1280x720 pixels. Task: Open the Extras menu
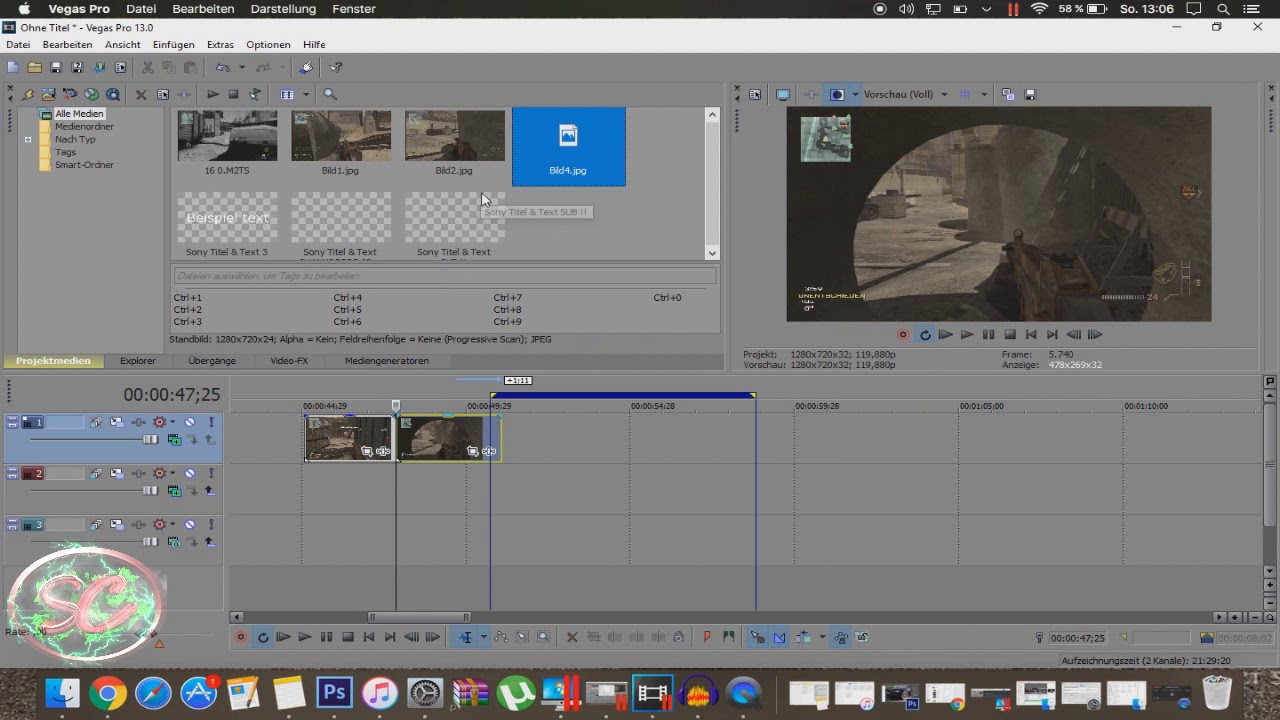[220, 44]
